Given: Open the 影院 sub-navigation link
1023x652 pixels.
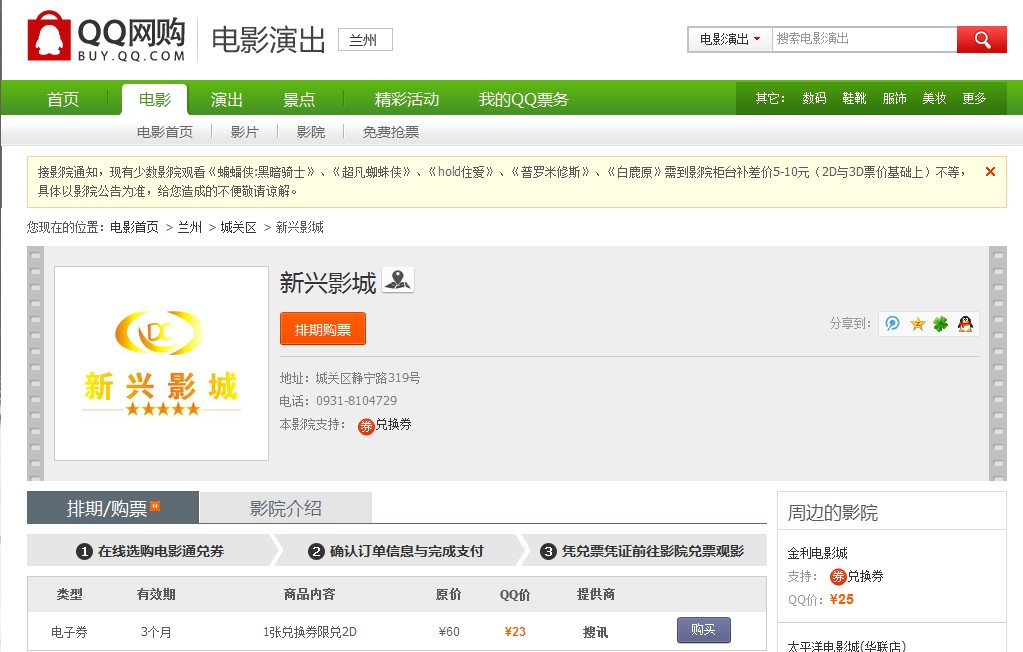Looking at the screenshot, I should tap(311, 132).
